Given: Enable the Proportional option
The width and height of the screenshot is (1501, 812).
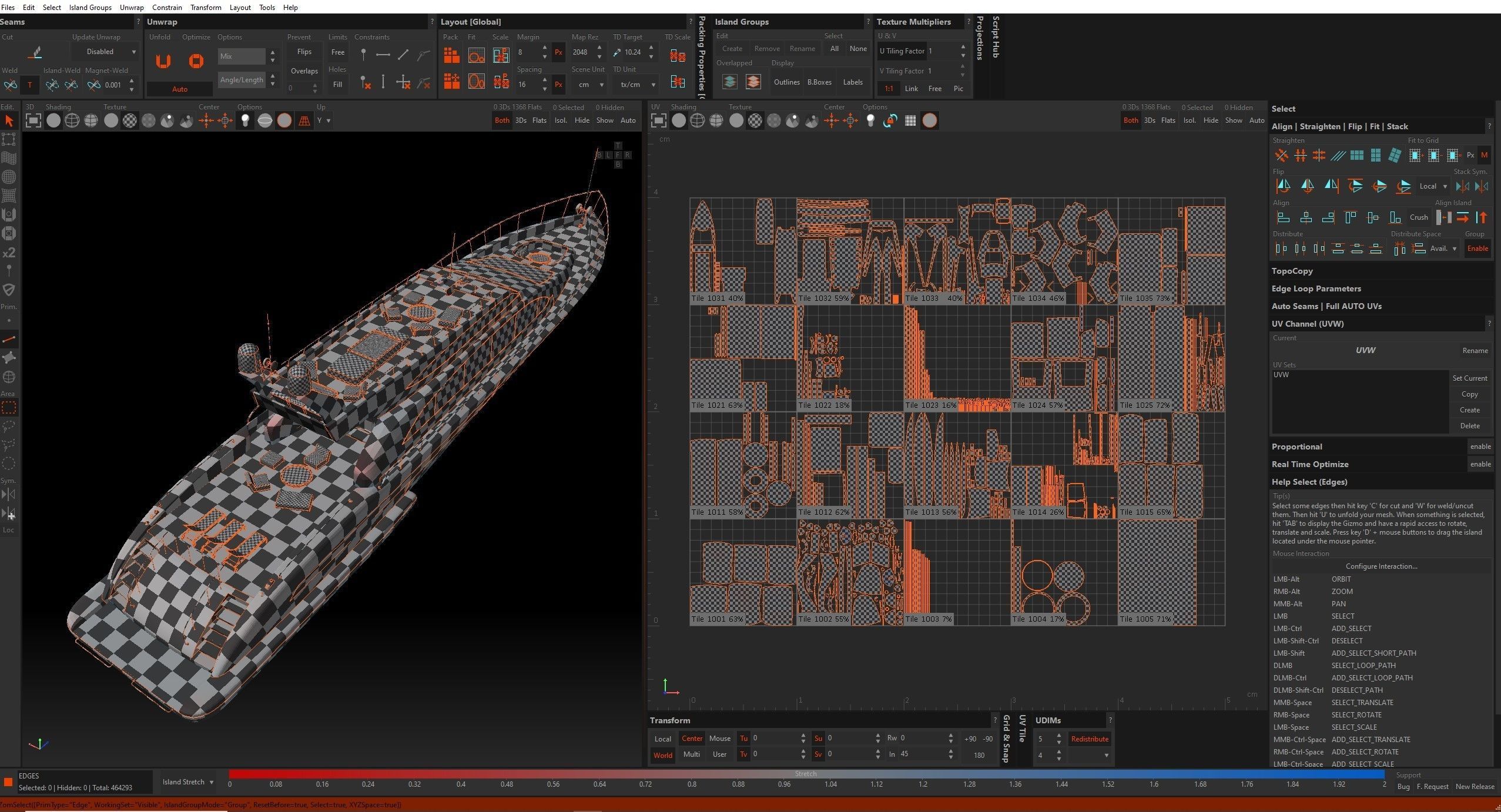Looking at the screenshot, I should pos(1480,447).
